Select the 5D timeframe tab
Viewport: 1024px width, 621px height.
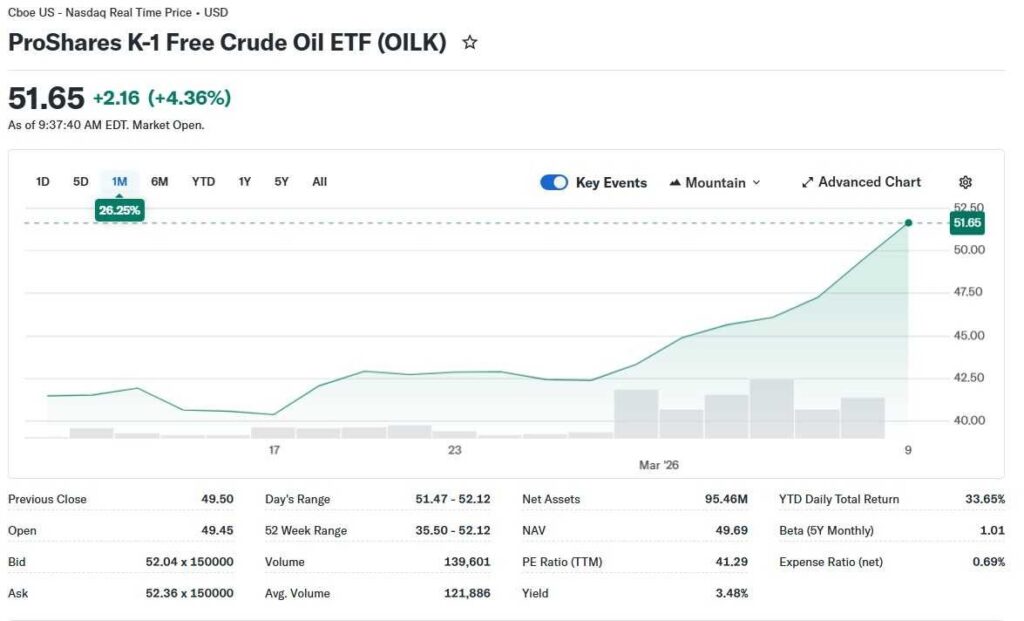tap(79, 181)
